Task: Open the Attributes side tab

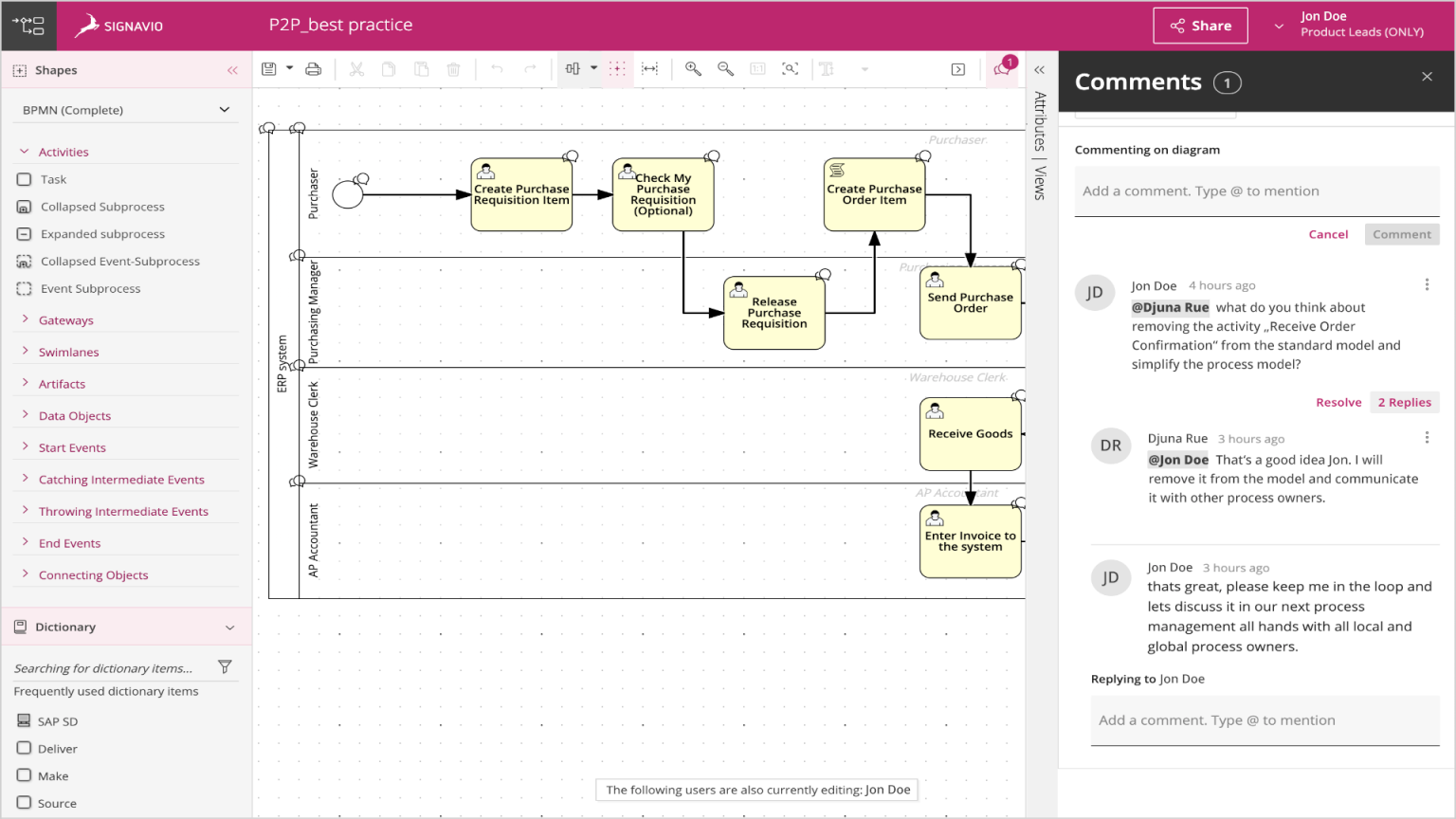Action: pos(1040,120)
